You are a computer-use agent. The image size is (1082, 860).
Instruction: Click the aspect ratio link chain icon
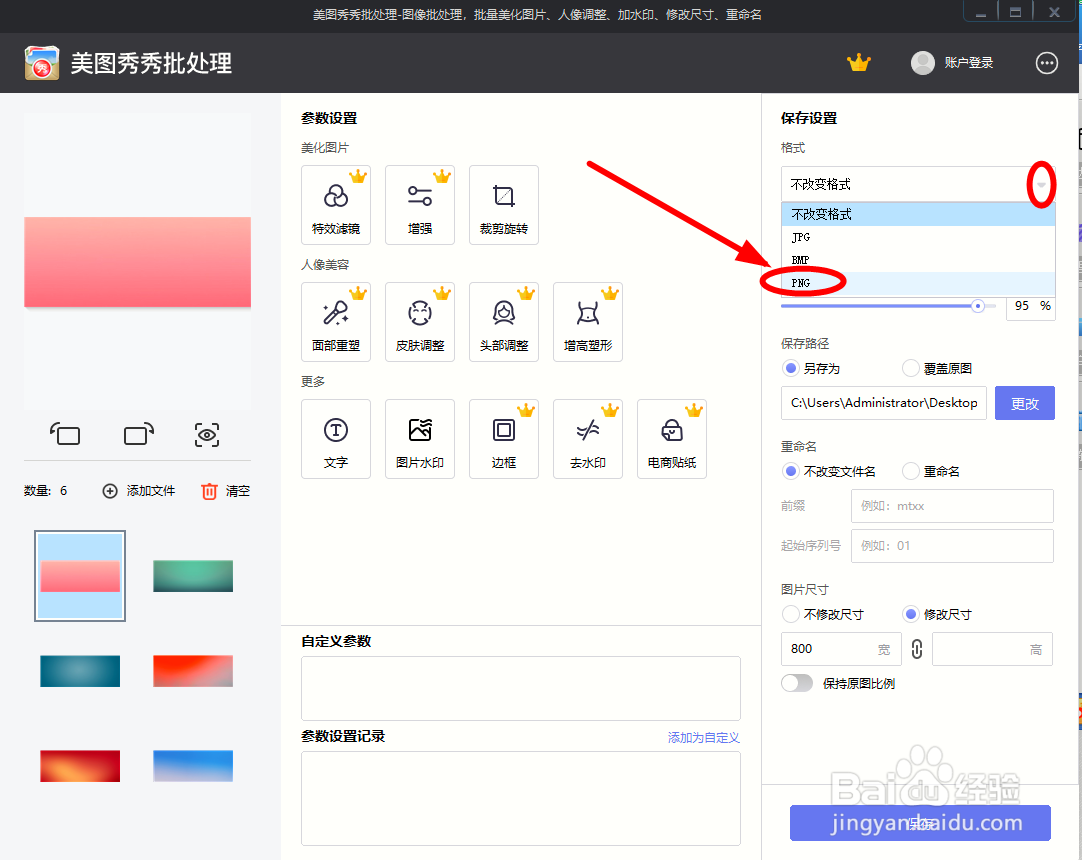coord(916,649)
